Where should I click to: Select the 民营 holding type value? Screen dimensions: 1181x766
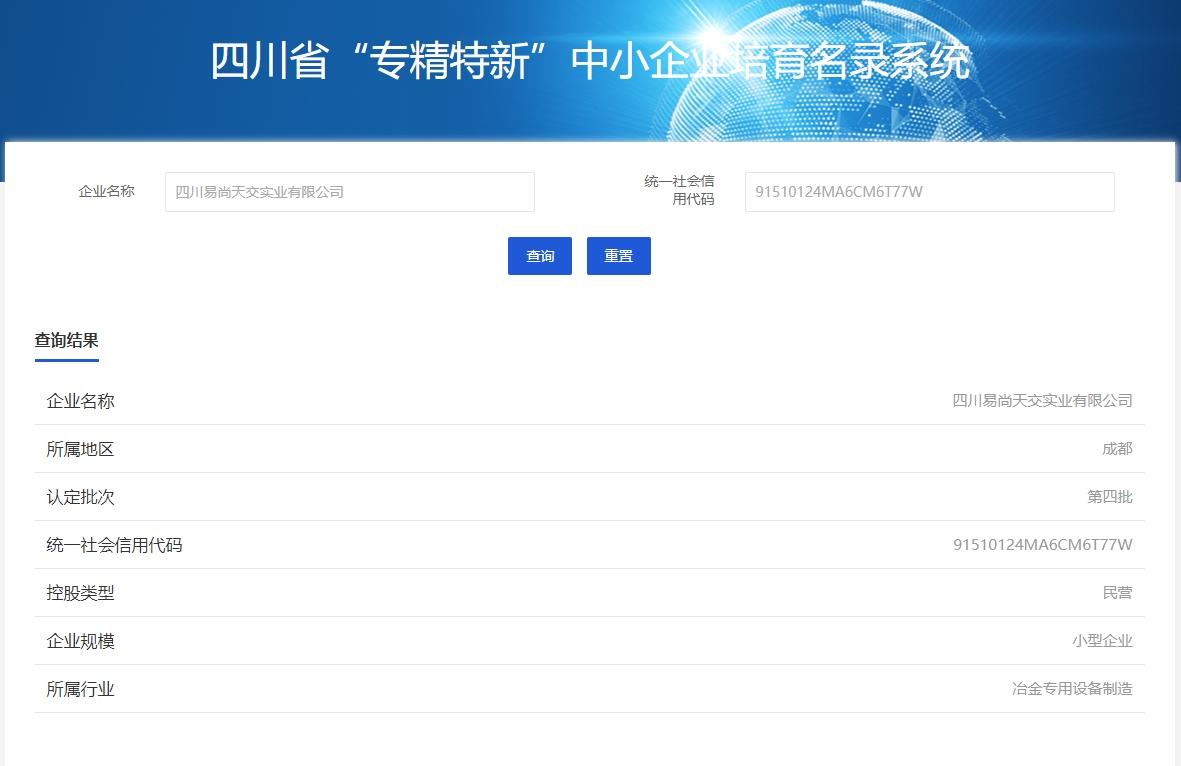click(1117, 593)
